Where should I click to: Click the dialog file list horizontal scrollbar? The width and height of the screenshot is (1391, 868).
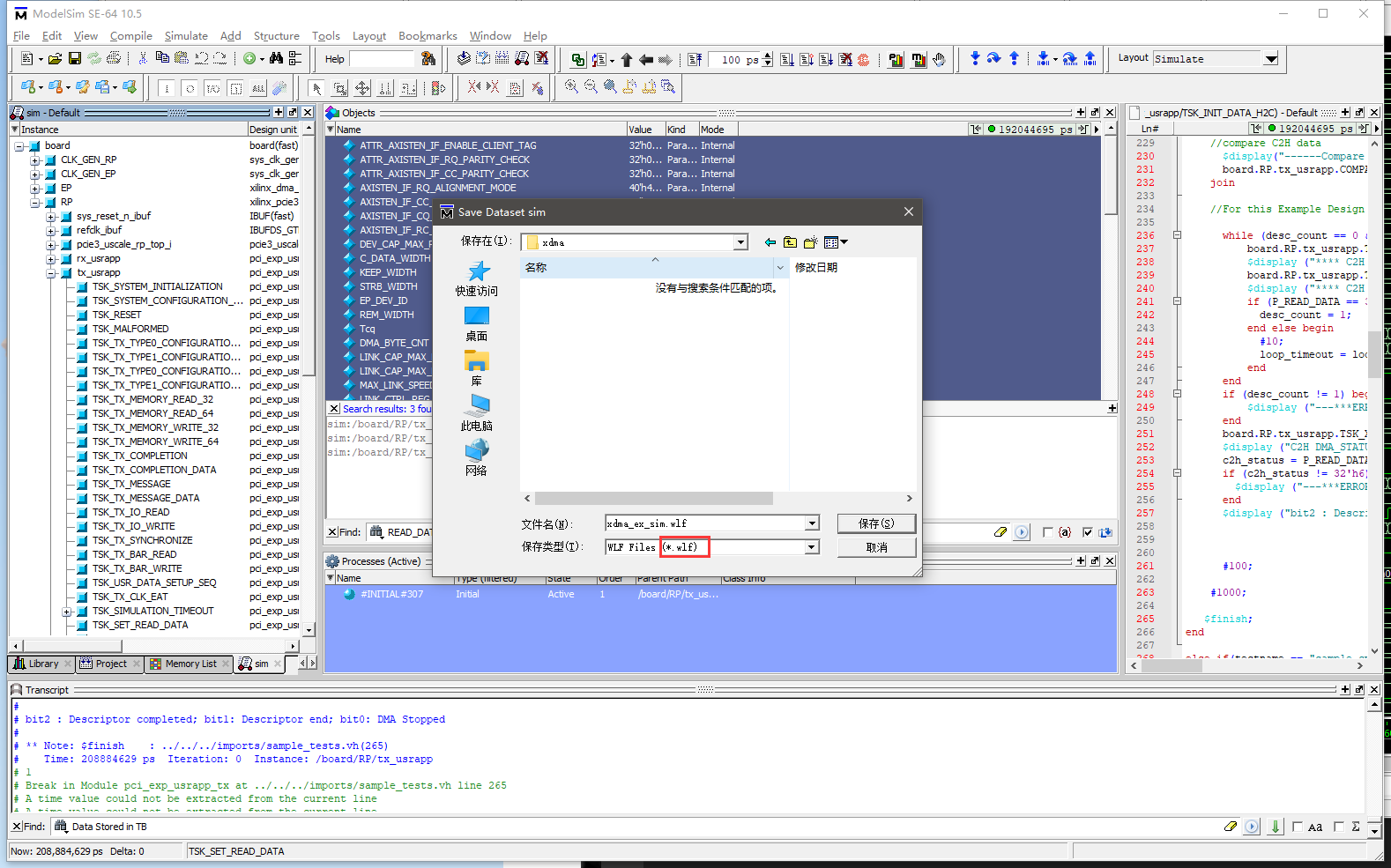653,499
